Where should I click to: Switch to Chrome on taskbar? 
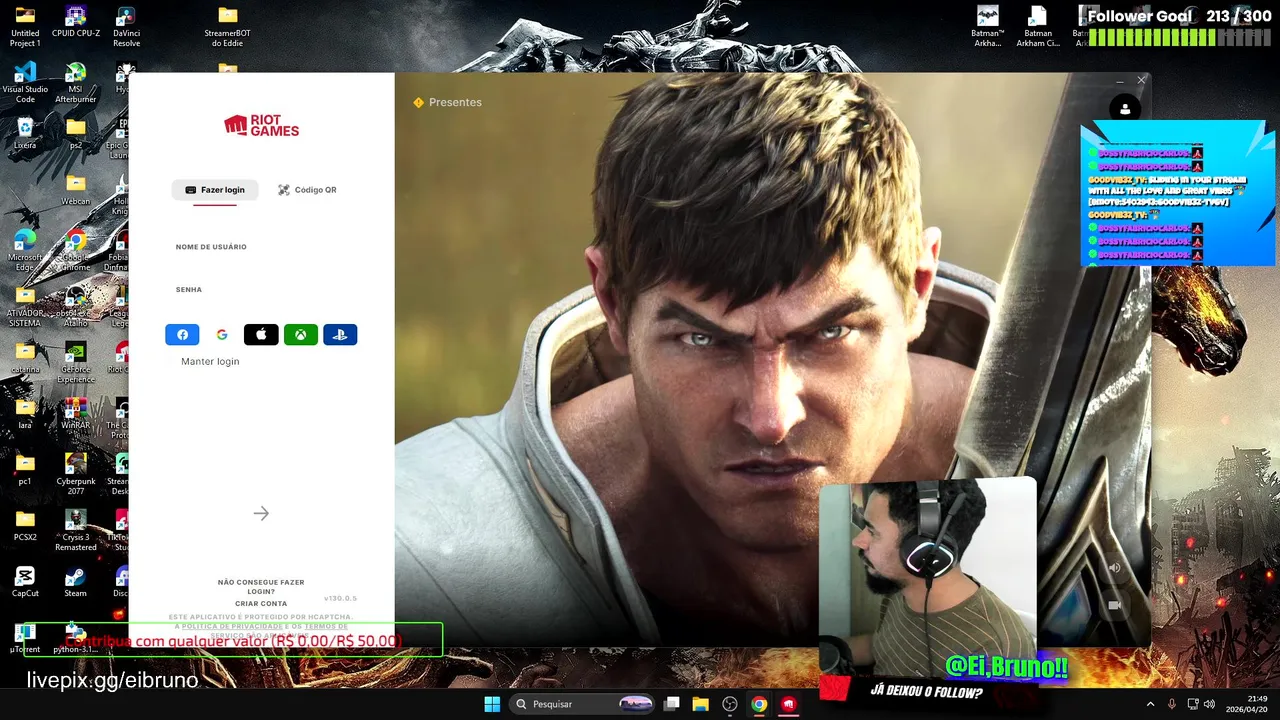[759, 704]
